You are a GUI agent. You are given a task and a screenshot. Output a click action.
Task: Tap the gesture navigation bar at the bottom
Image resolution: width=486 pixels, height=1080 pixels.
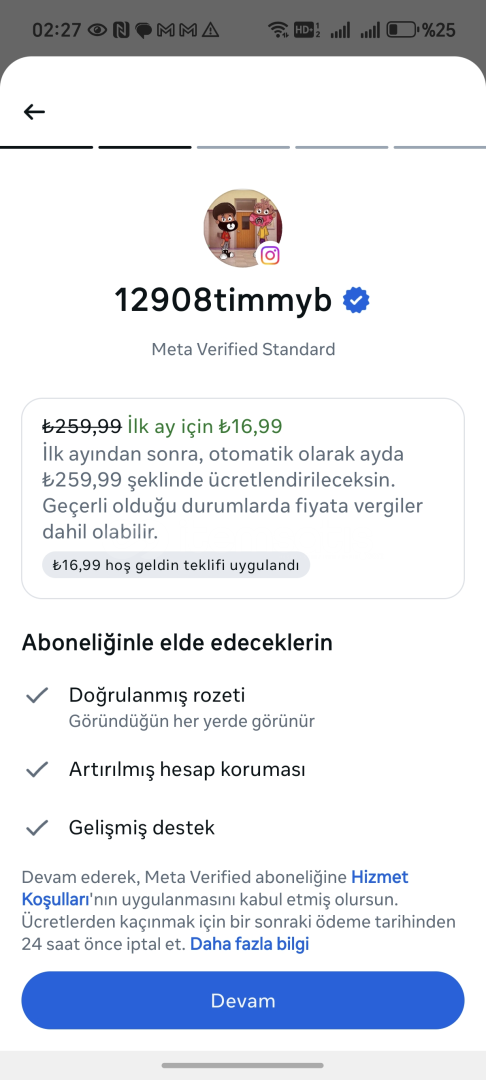pyautogui.click(x=243, y=1066)
